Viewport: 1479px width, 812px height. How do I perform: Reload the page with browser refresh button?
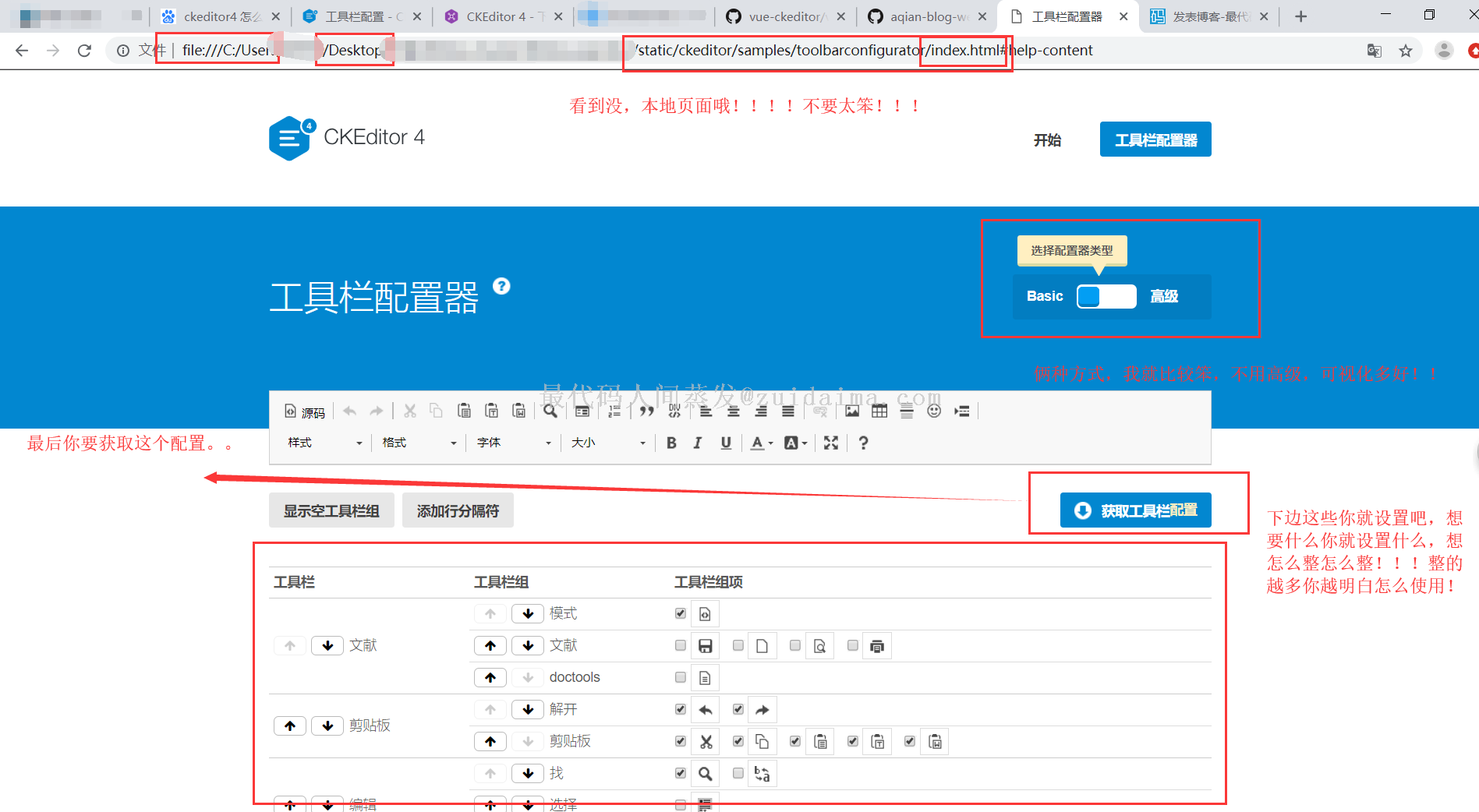[x=84, y=51]
